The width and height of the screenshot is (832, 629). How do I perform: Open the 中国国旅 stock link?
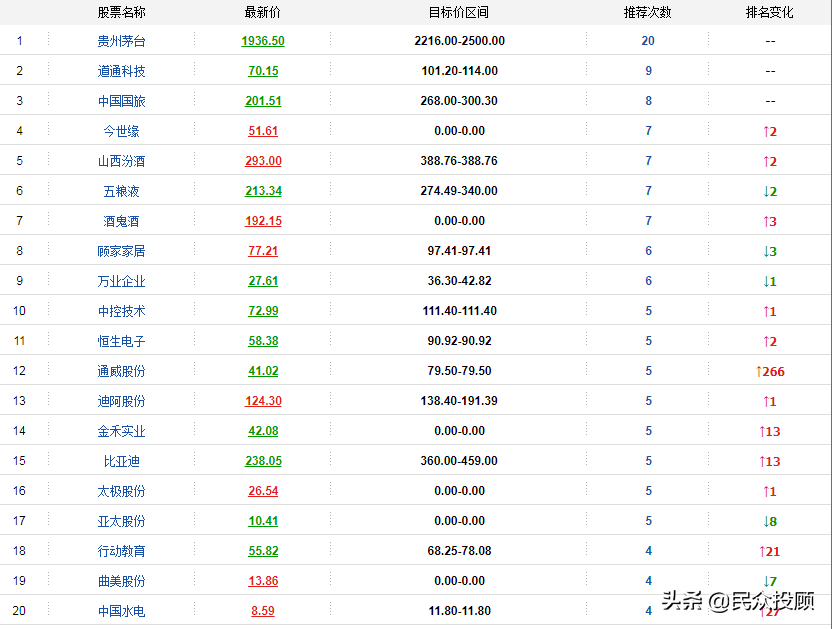[x=122, y=101]
